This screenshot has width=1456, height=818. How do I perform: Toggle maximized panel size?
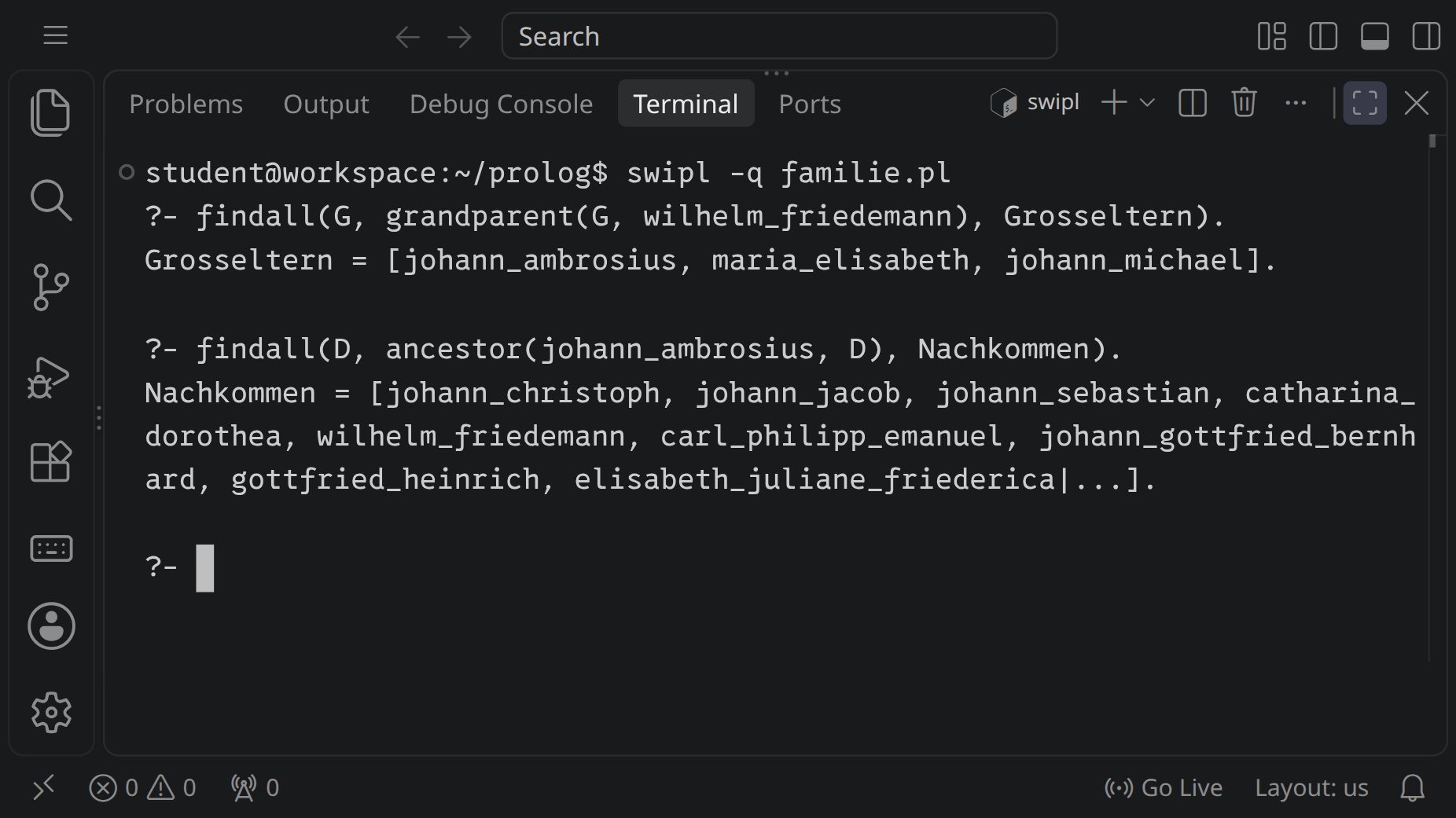pos(1365,103)
